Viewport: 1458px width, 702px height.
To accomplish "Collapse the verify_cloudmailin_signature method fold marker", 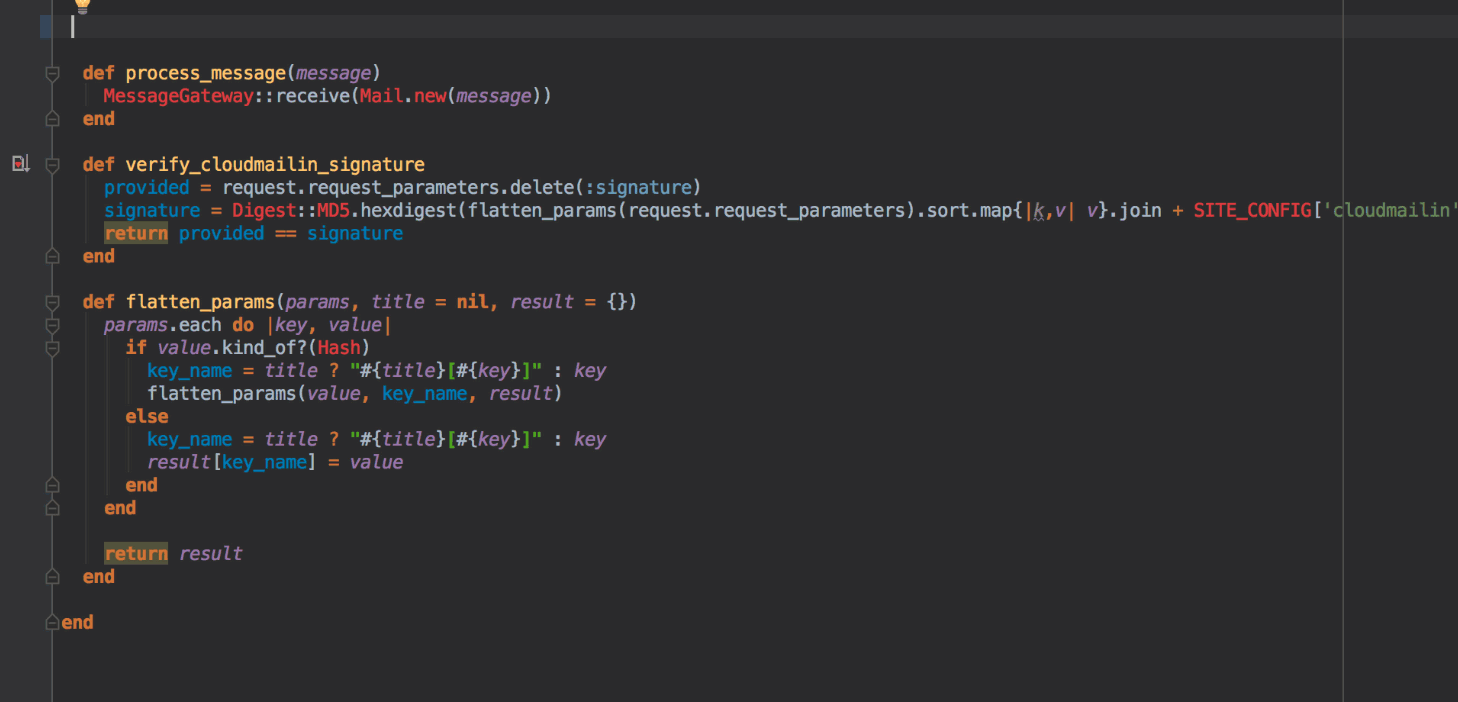I will pyautogui.click(x=52, y=164).
